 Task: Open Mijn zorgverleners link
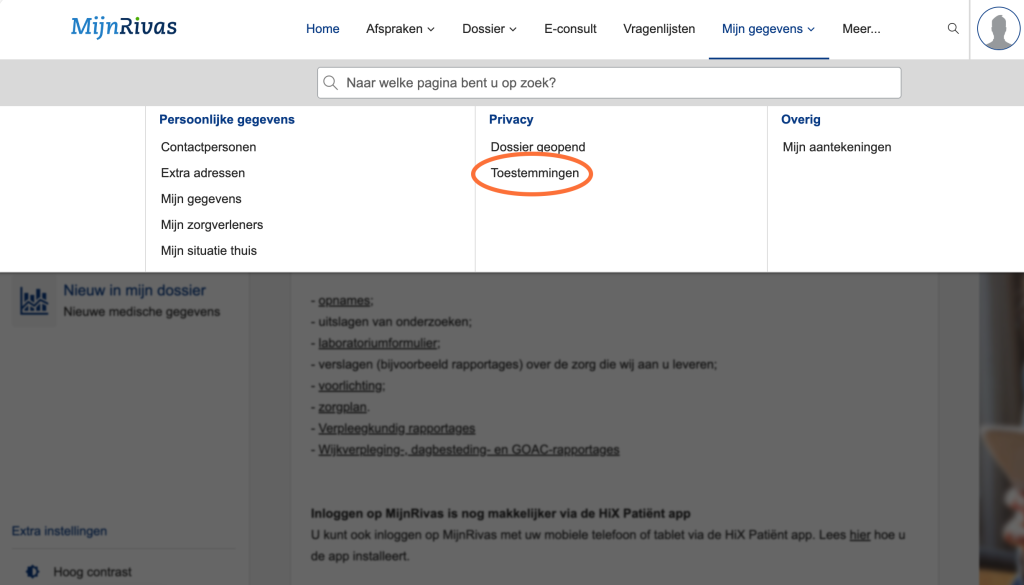(x=212, y=225)
